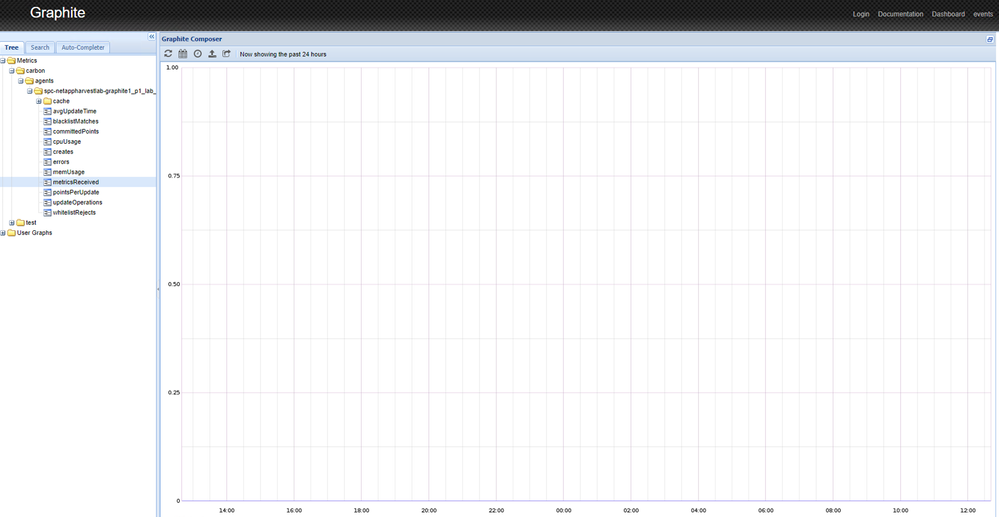The image size is (999, 517).
Task: Collapse the agents tree node
Action: coord(21,81)
